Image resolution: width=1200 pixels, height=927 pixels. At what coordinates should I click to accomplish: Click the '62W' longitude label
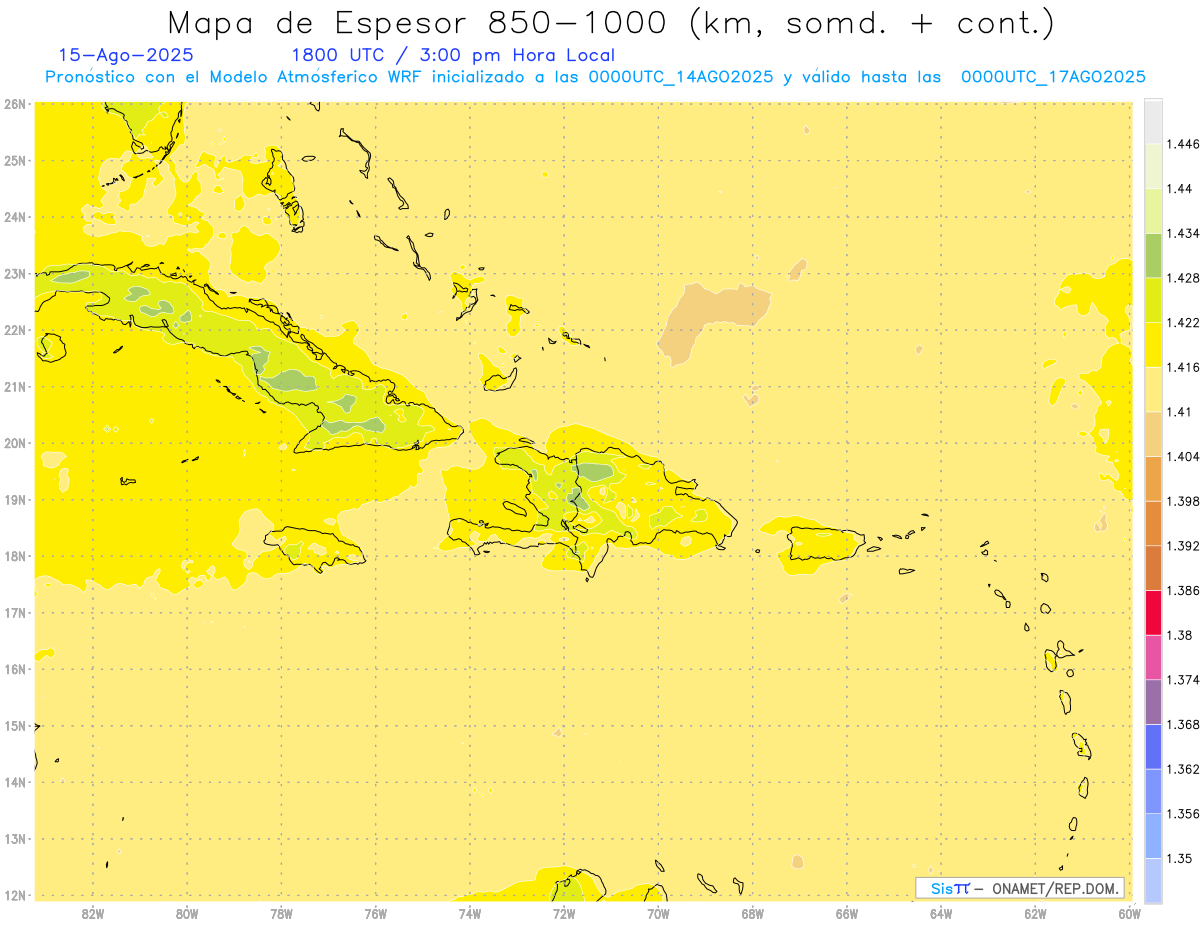1035,913
